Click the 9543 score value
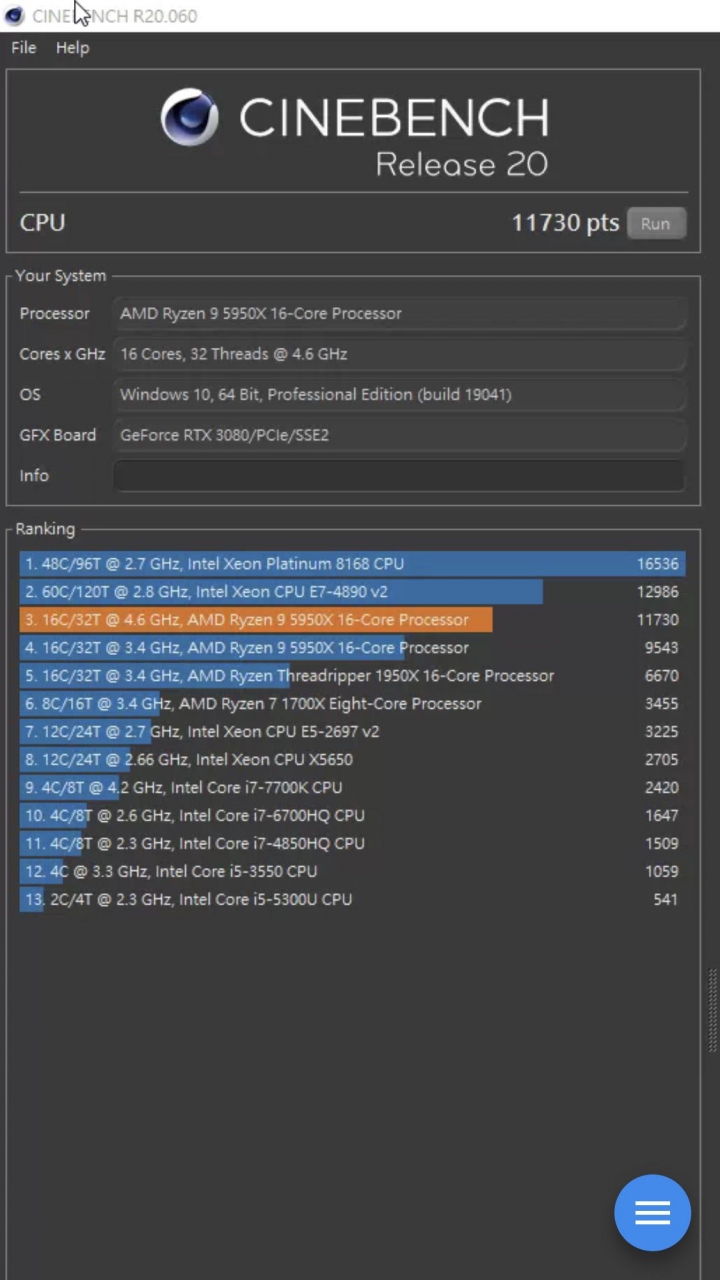This screenshot has height=1280, width=720. pos(662,648)
